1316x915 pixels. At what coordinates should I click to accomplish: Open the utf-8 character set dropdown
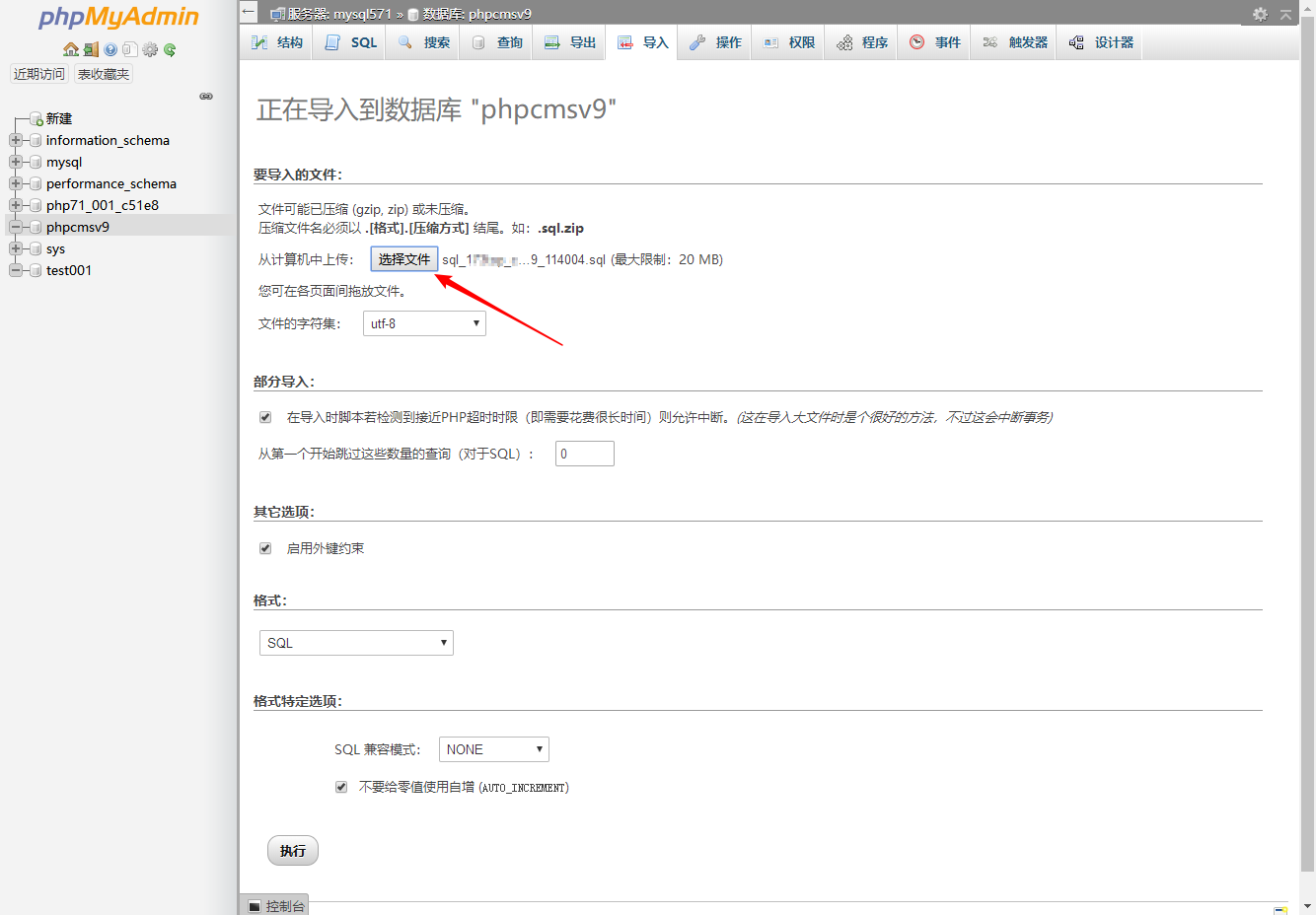click(424, 323)
